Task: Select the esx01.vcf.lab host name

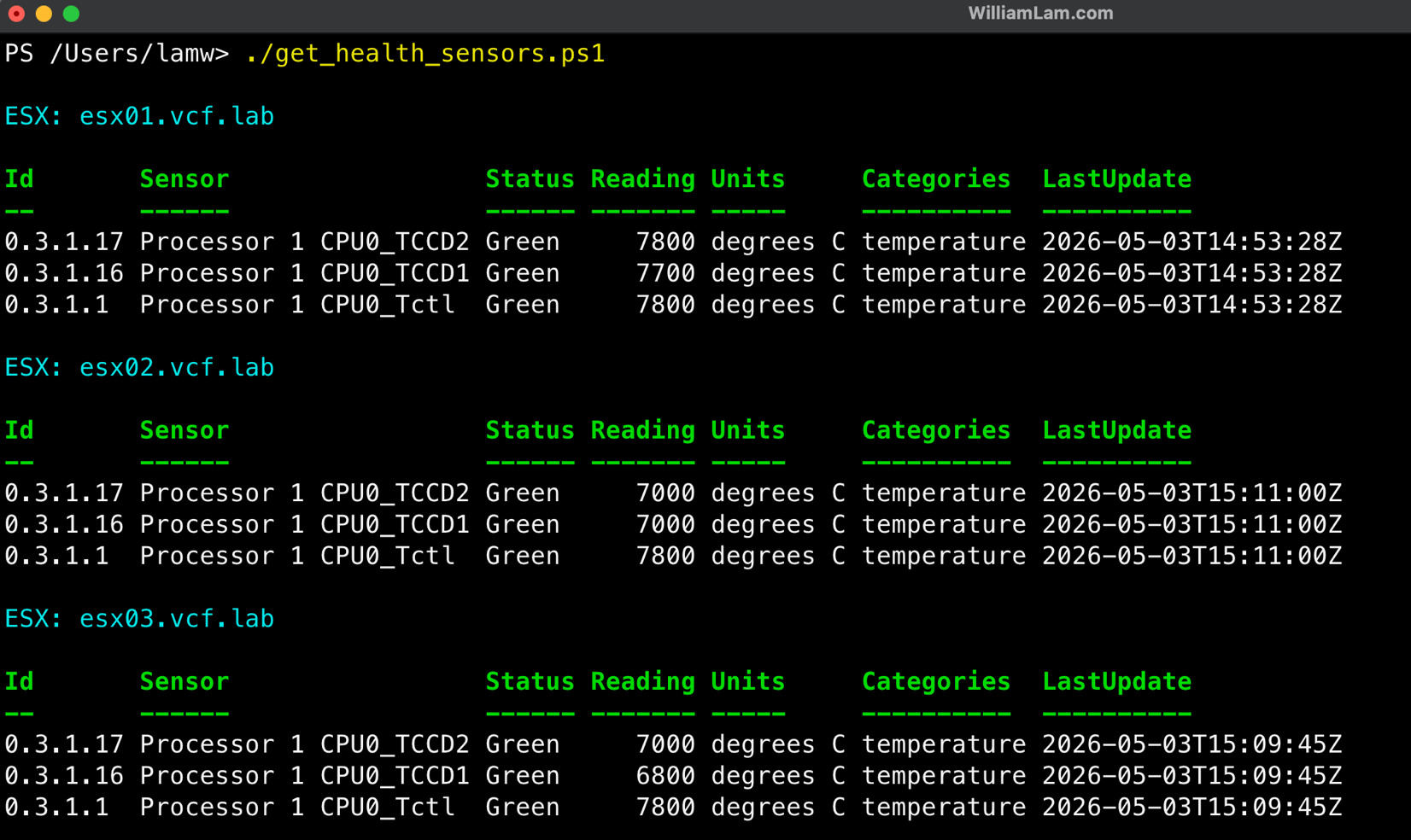Action: 177,116
